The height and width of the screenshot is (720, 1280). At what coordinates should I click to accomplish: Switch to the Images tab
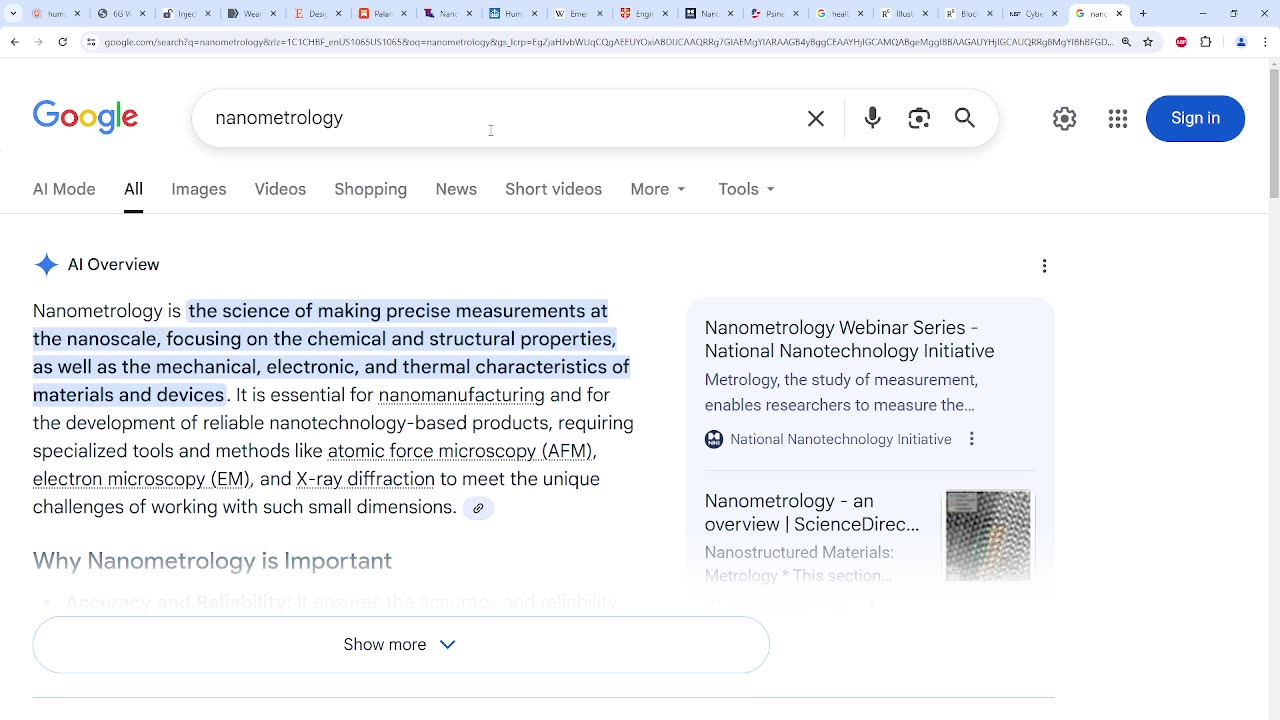[x=198, y=189]
